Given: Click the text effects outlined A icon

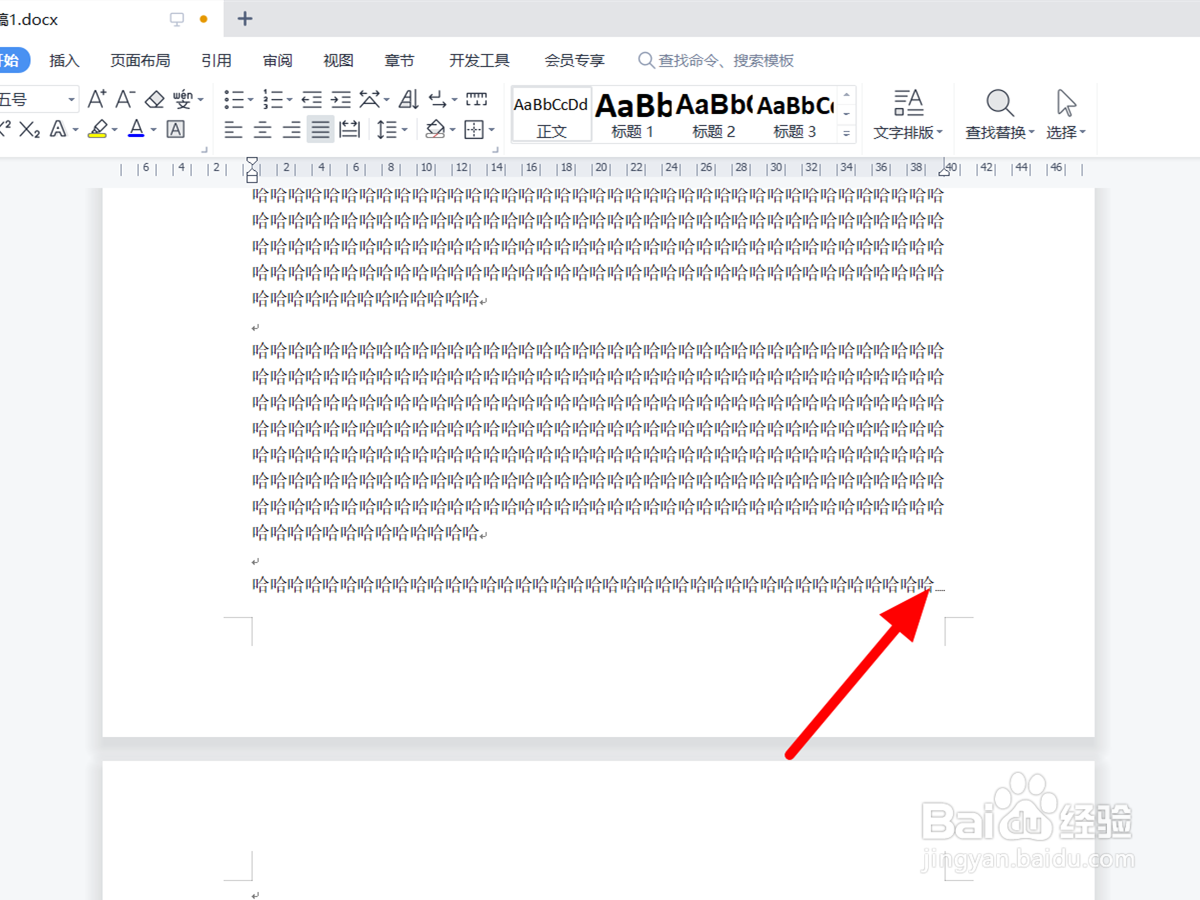Looking at the screenshot, I should (58, 129).
